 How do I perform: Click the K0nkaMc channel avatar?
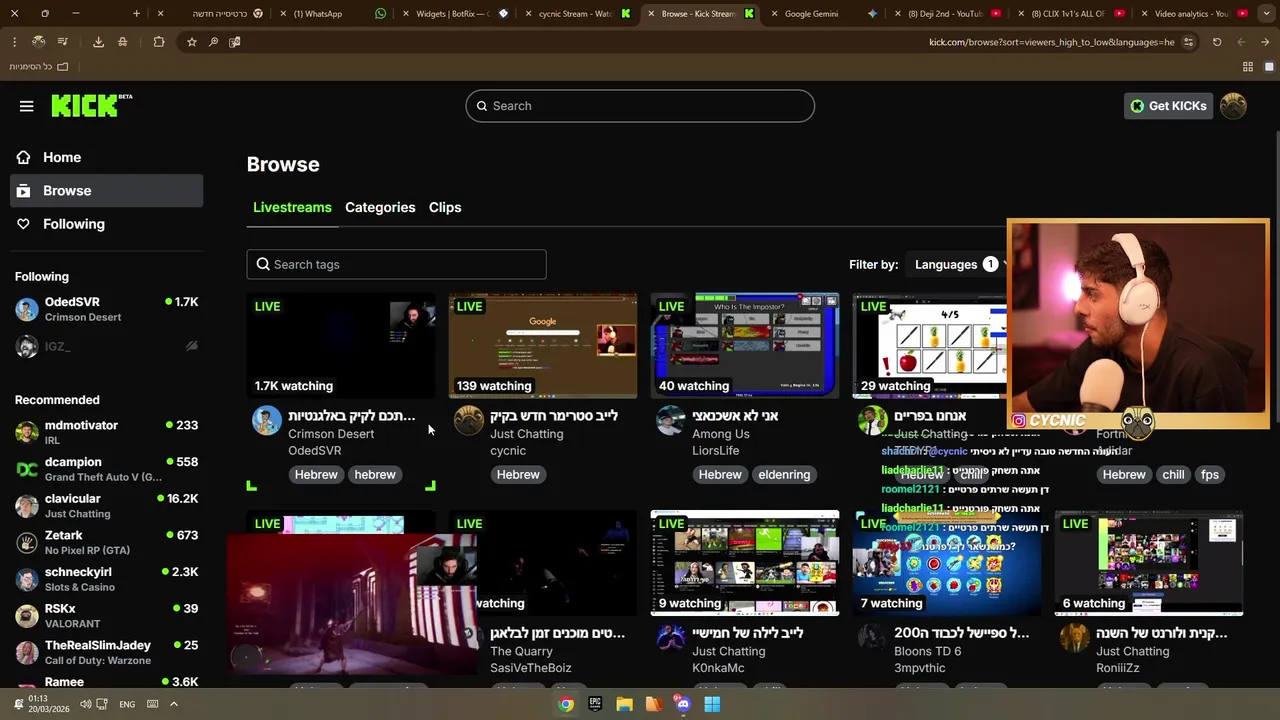670,638
